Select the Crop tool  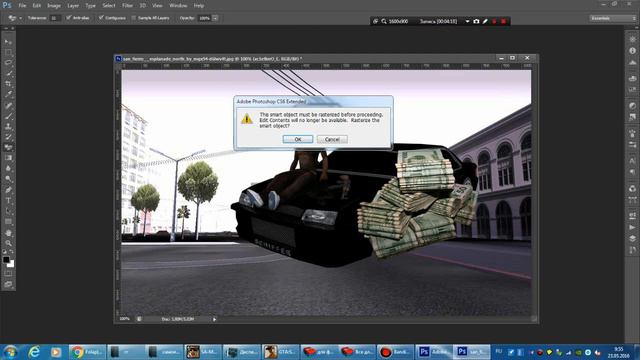tap(8, 84)
